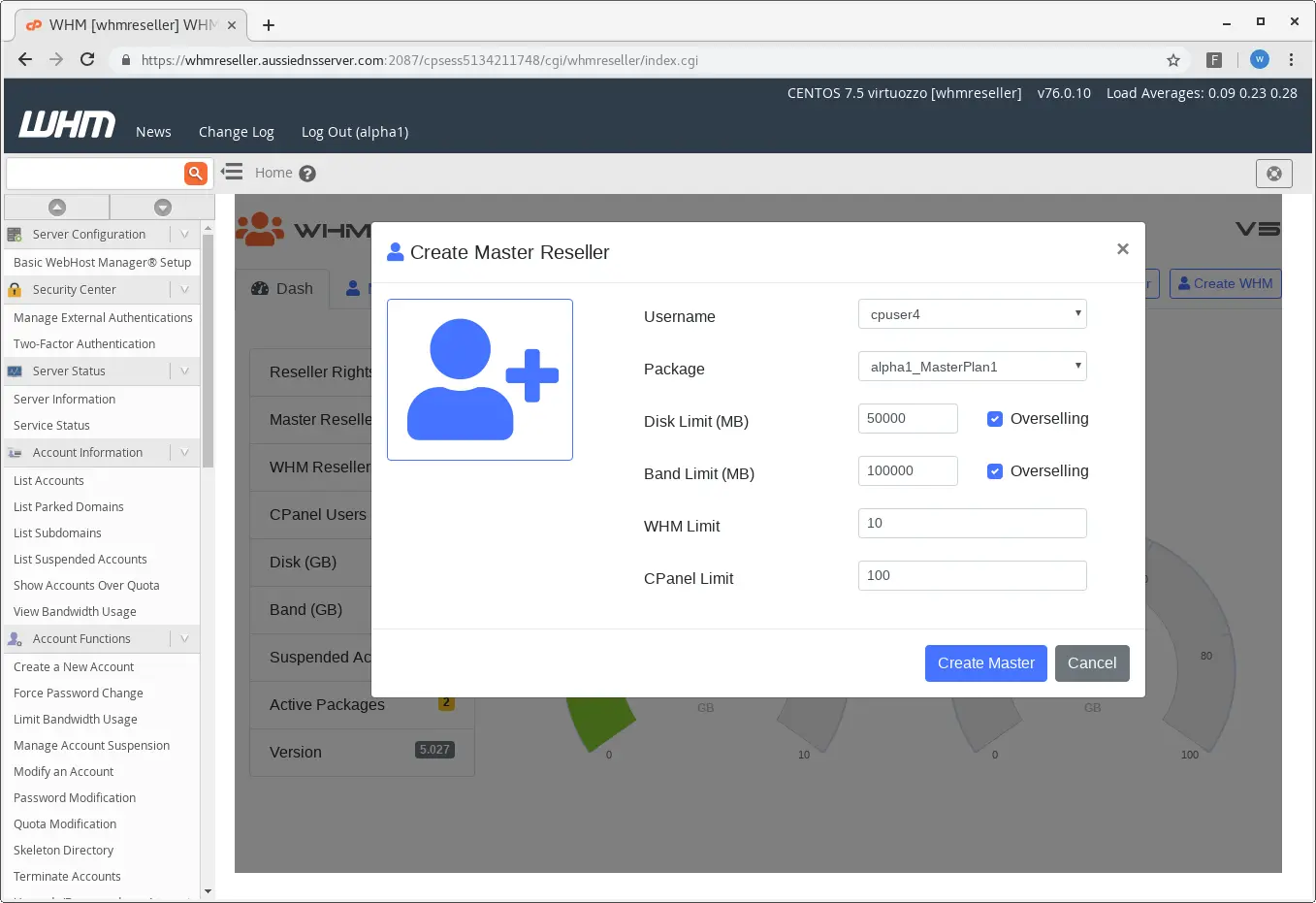
Task: Open the Chrome three-dot menu
Action: coord(1291,59)
